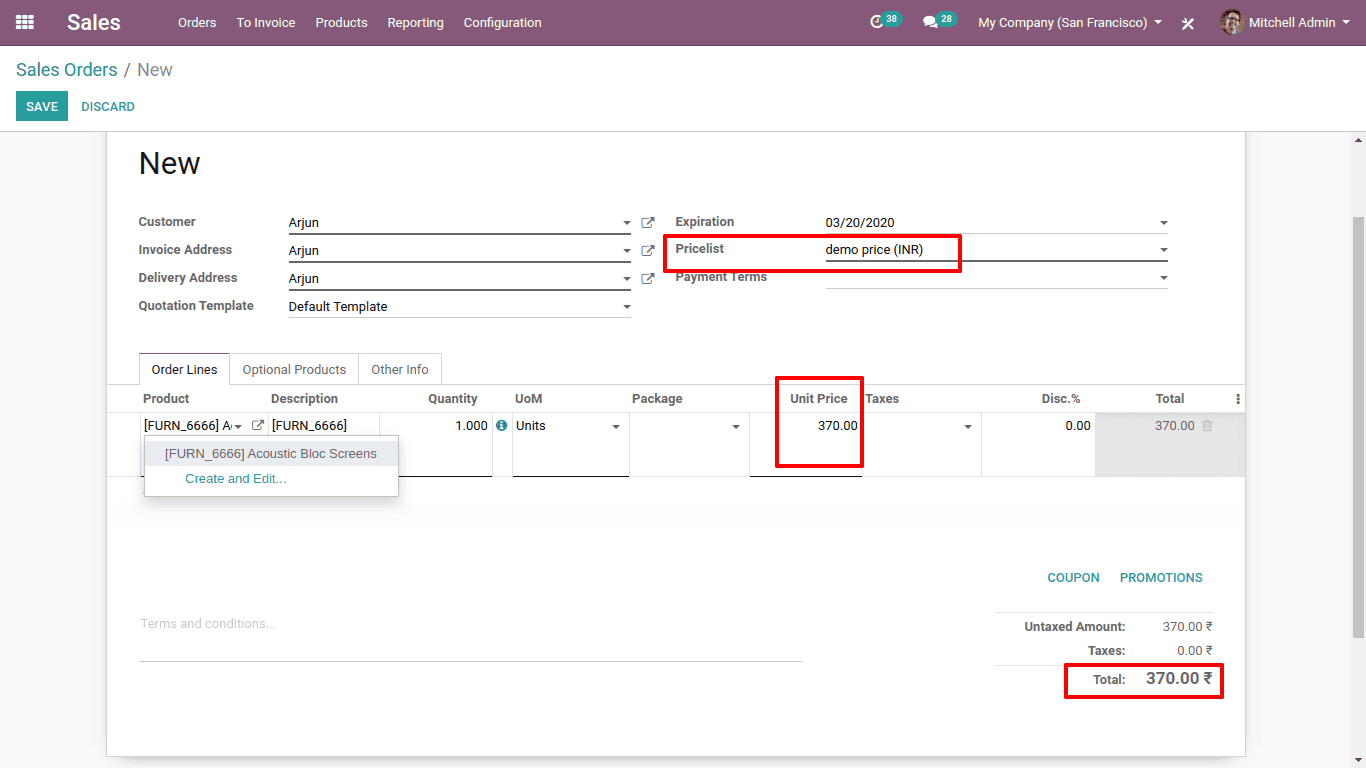The image size is (1366, 768).
Task: Click the Taxes column header
Action: click(882, 399)
